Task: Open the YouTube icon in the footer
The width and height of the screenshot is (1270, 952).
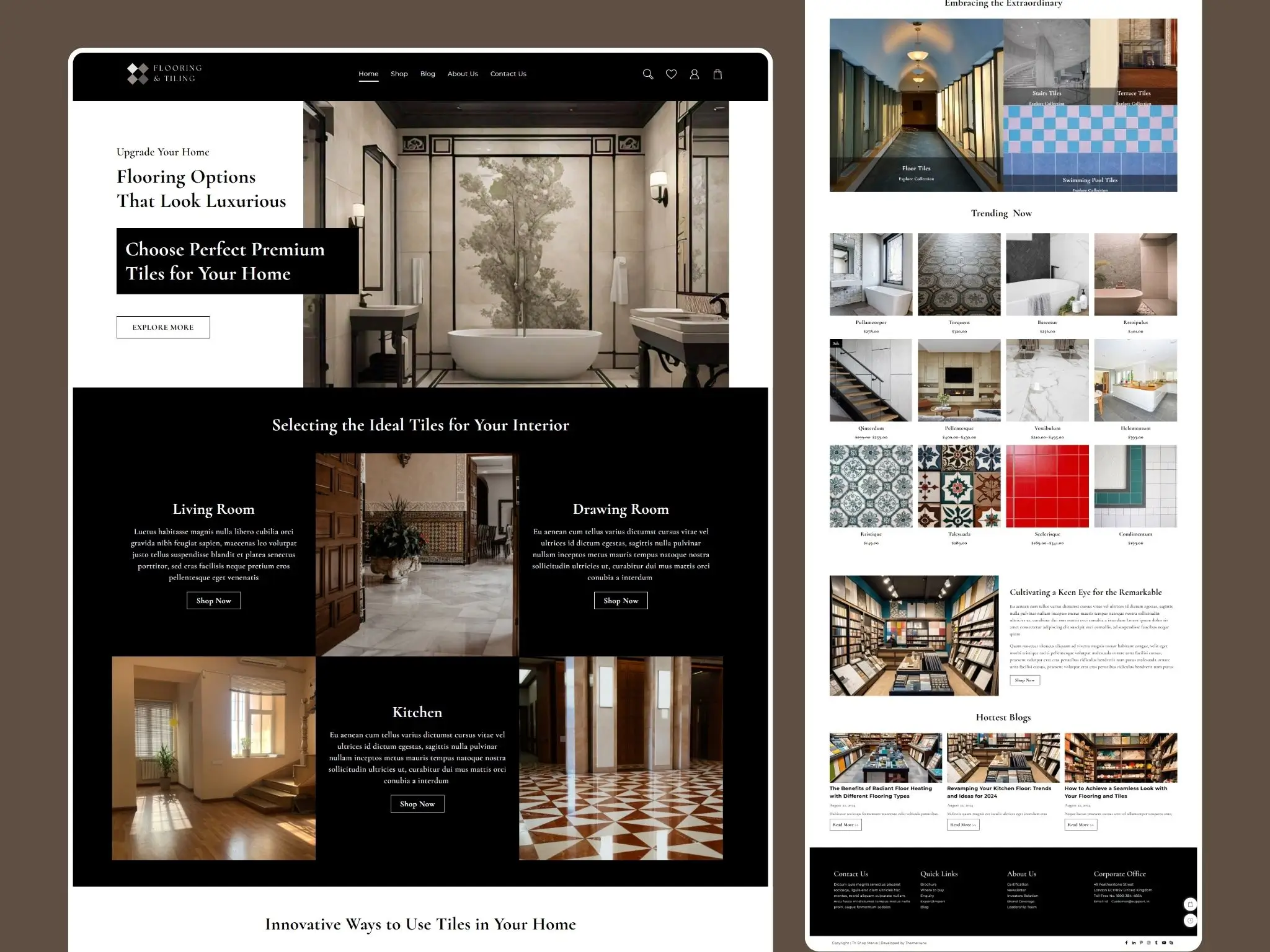Action: tap(1164, 943)
